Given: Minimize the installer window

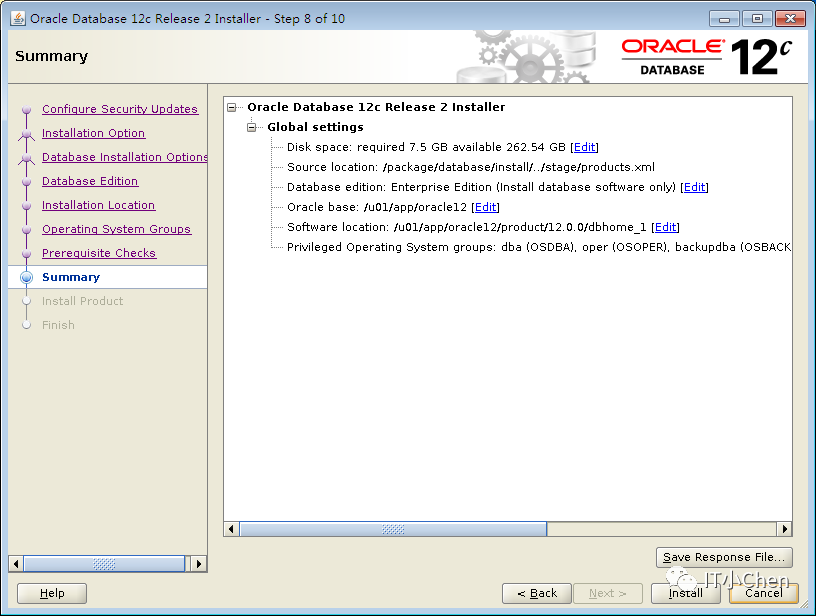Looking at the screenshot, I should (724, 19).
